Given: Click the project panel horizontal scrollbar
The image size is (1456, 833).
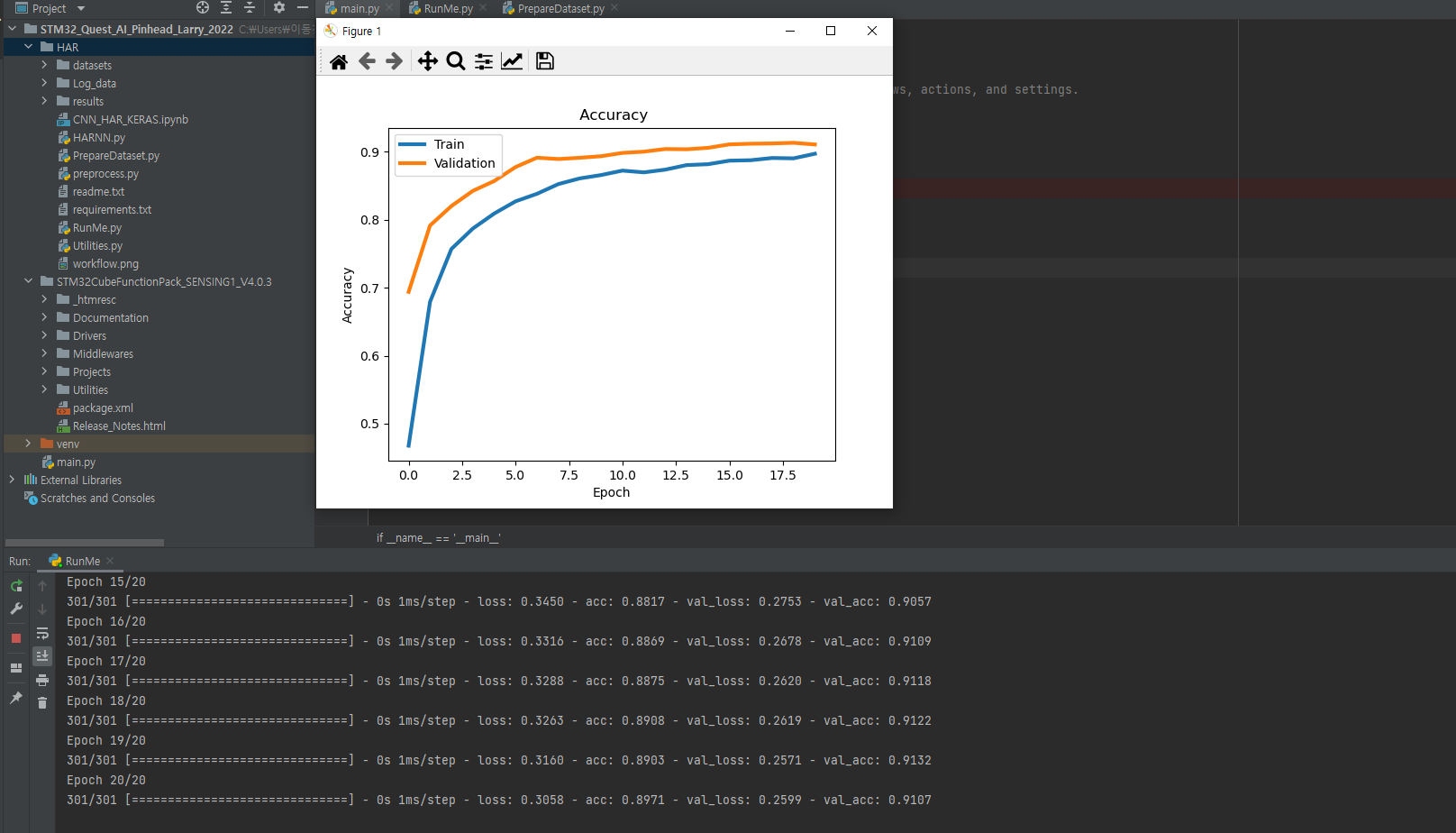Looking at the screenshot, I should (x=85, y=543).
